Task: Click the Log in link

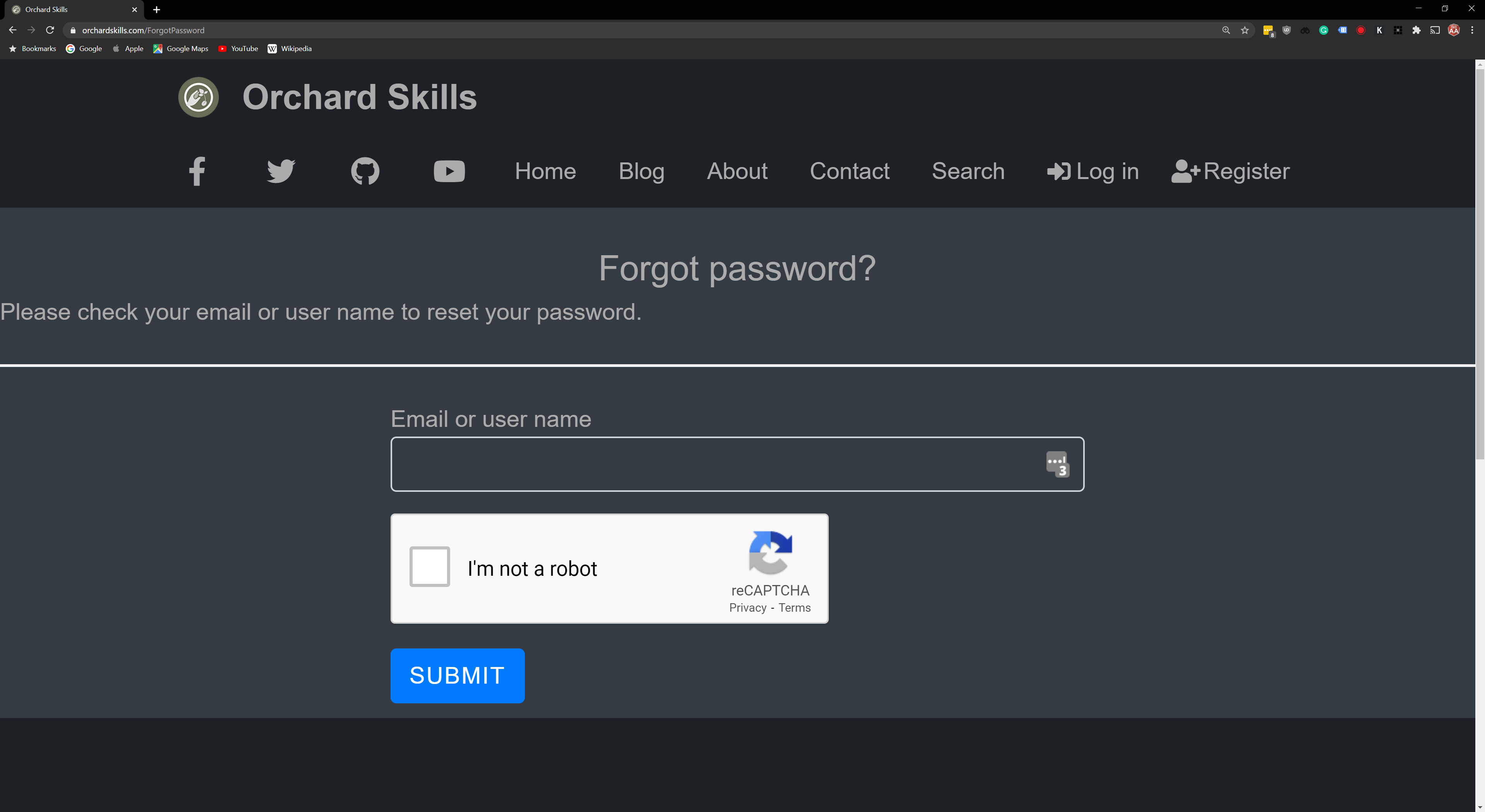Action: [x=1093, y=171]
